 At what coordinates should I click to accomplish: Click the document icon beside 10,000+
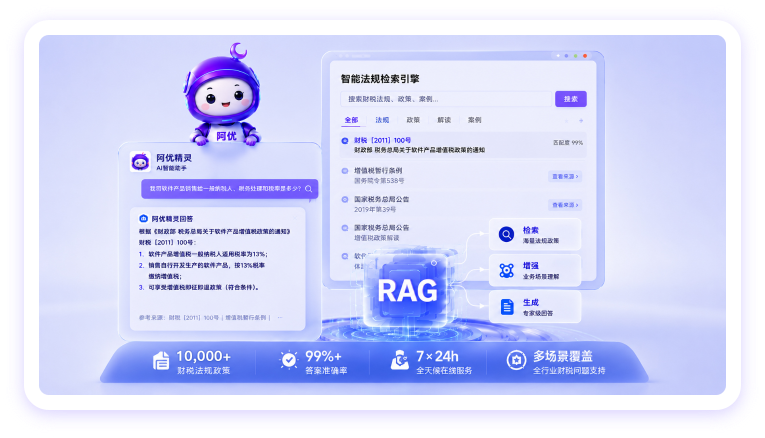pos(161,361)
